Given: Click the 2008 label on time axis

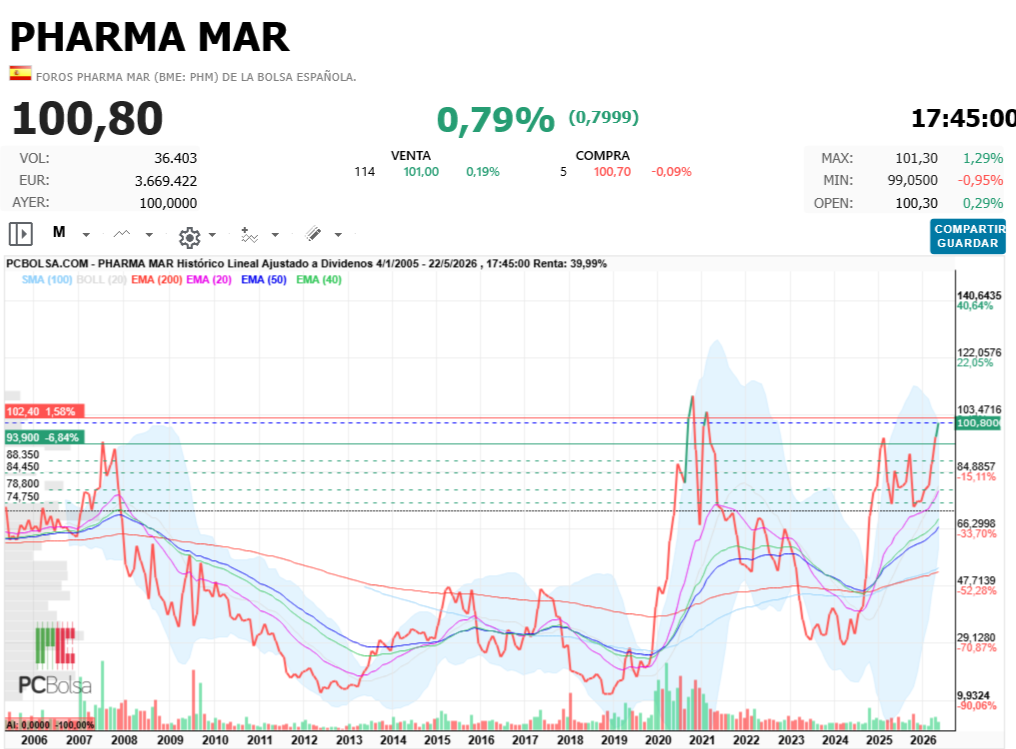Looking at the screenshot, I should [x=124, y=740].
